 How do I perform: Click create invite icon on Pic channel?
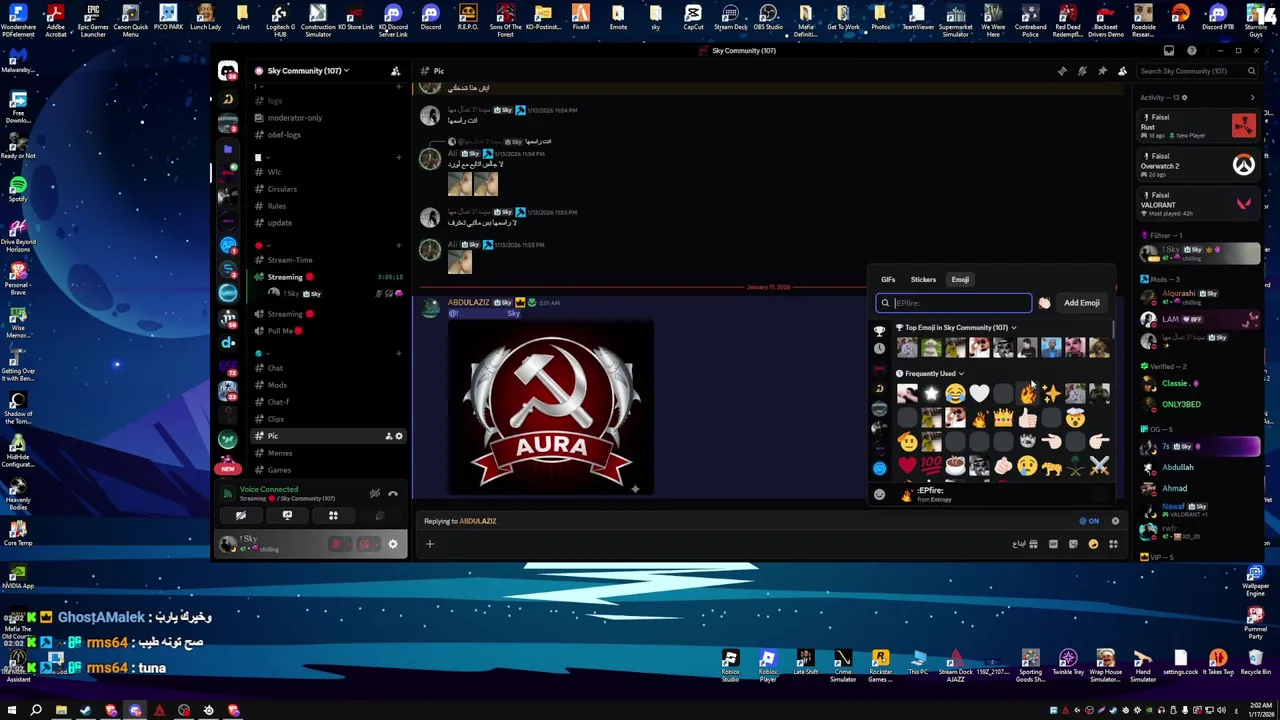pyautogui.click(x=388, y=436)
